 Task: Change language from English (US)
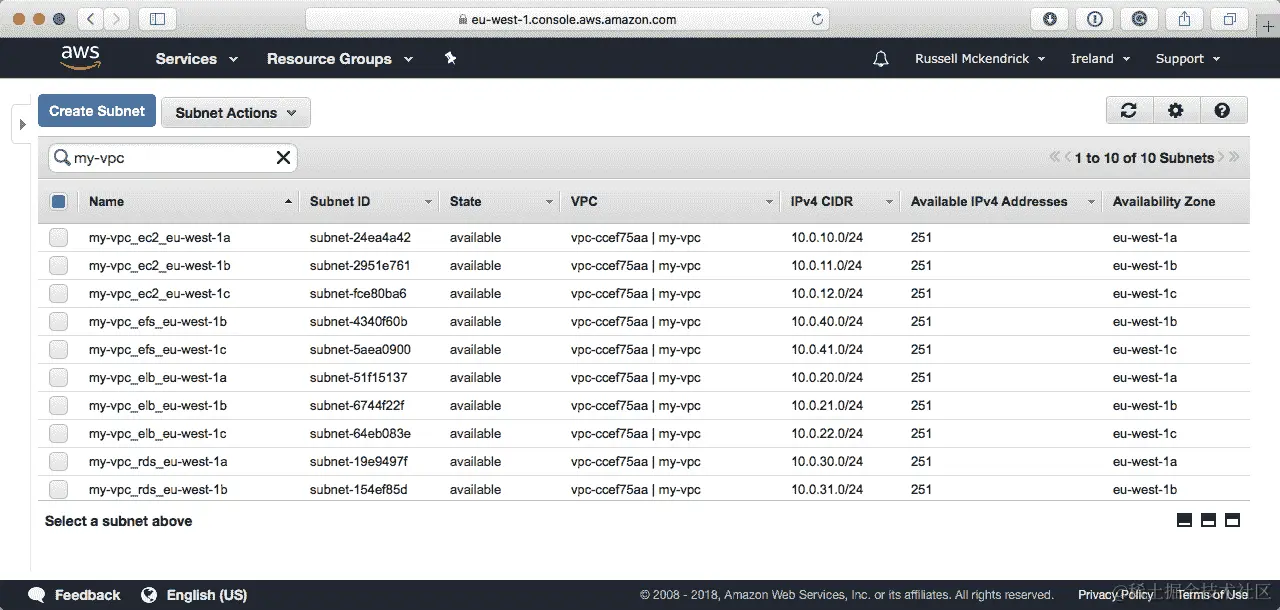(x=206, y=595)
